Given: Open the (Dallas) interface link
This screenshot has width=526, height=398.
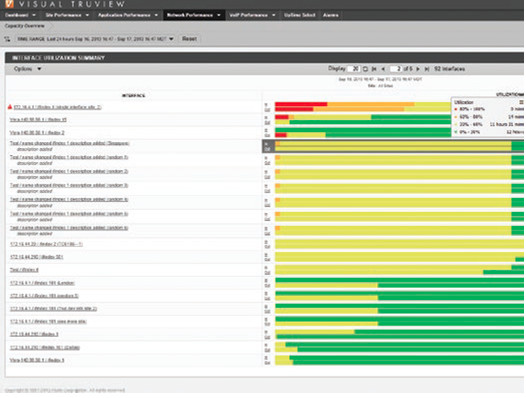Looking at the screenshot, I should click(45, 347).
